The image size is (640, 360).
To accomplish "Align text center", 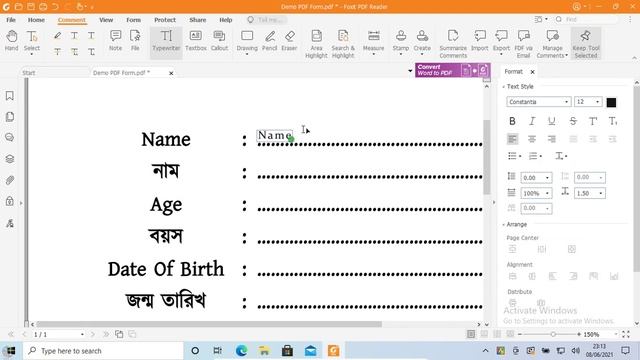I will (532, 139).
